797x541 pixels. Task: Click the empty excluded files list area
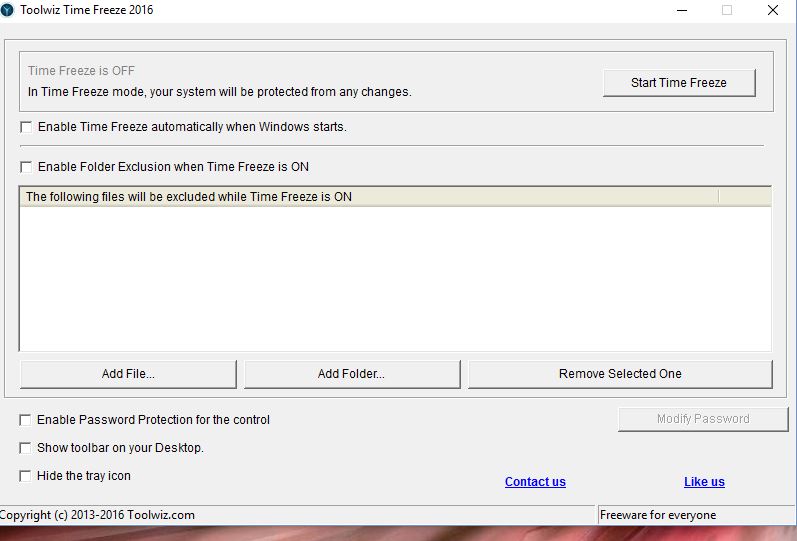(x=395, y=279)
